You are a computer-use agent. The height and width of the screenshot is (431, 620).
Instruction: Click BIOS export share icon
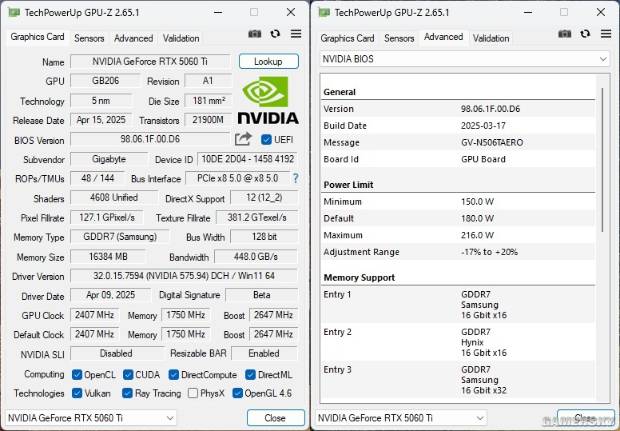pyautogui.click(x=243, y=139)
